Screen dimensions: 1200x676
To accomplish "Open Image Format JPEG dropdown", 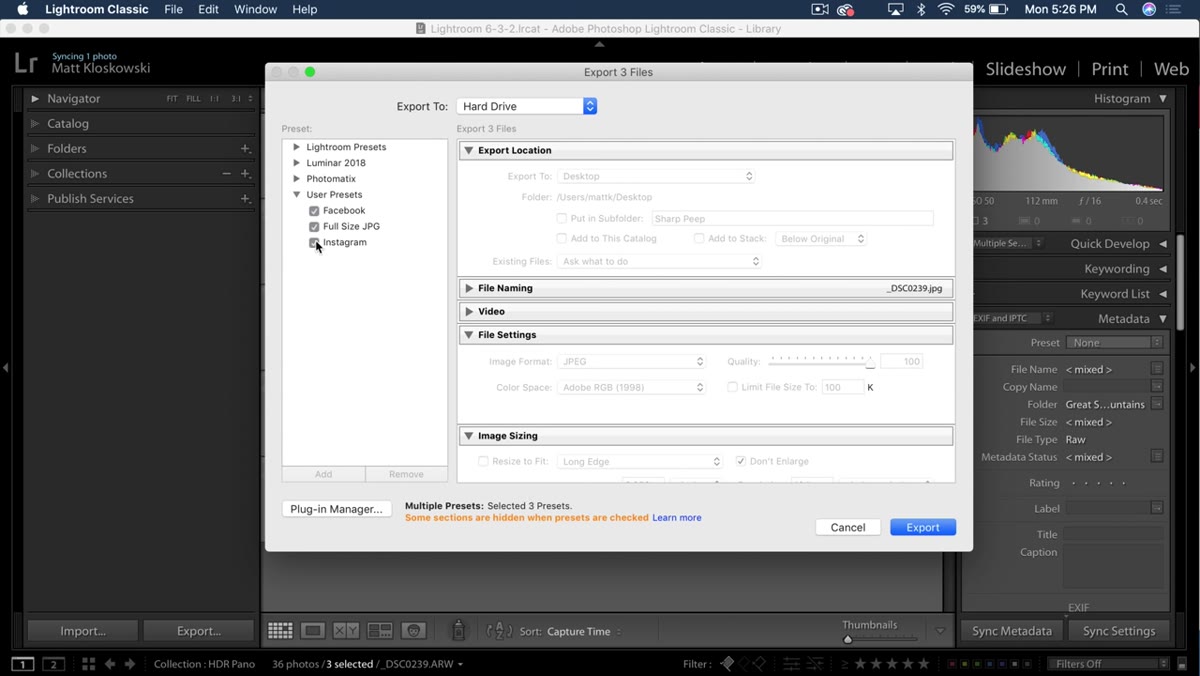I will pyautogui.click(x=631, y=361).
